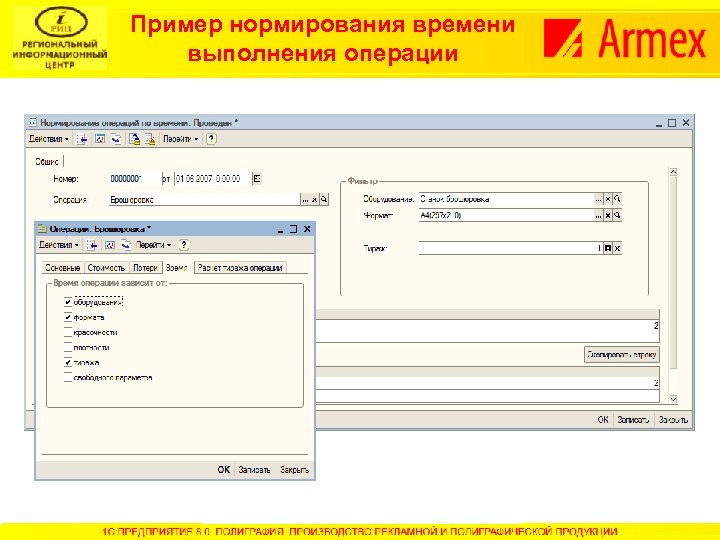This screenshot has height=540, width=720.
Task: Enable the красочности checkbox
Action: click(x=68, y=332)
